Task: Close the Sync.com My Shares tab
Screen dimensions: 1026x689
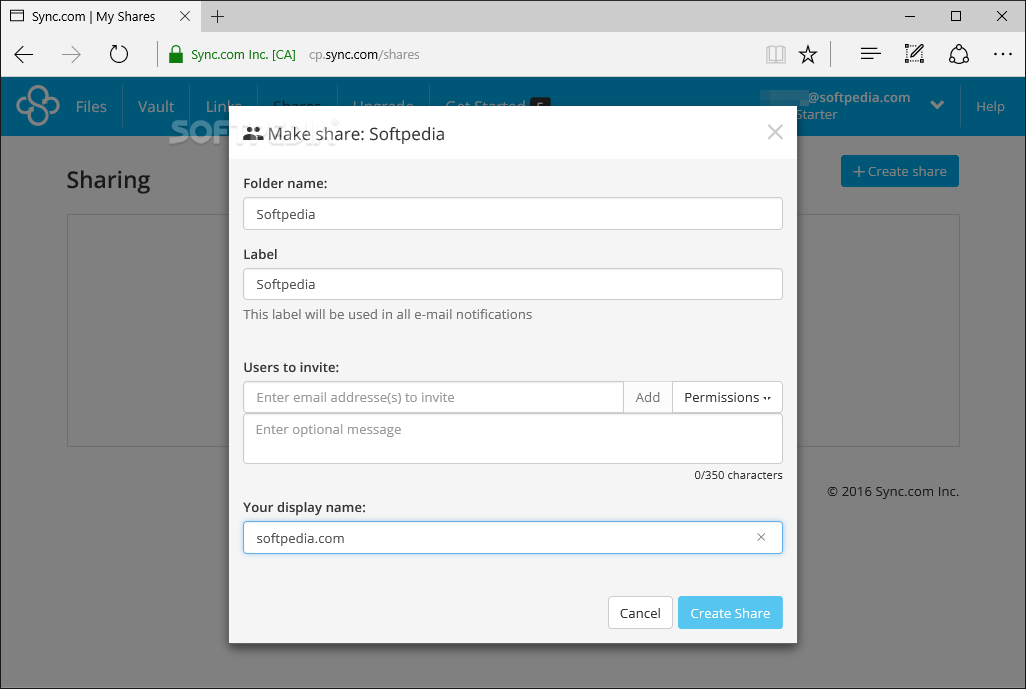Action: (185, 16)
